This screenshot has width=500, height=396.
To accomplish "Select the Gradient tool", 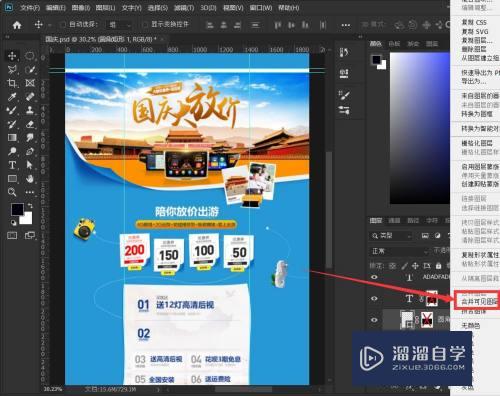I will (12, 138).
